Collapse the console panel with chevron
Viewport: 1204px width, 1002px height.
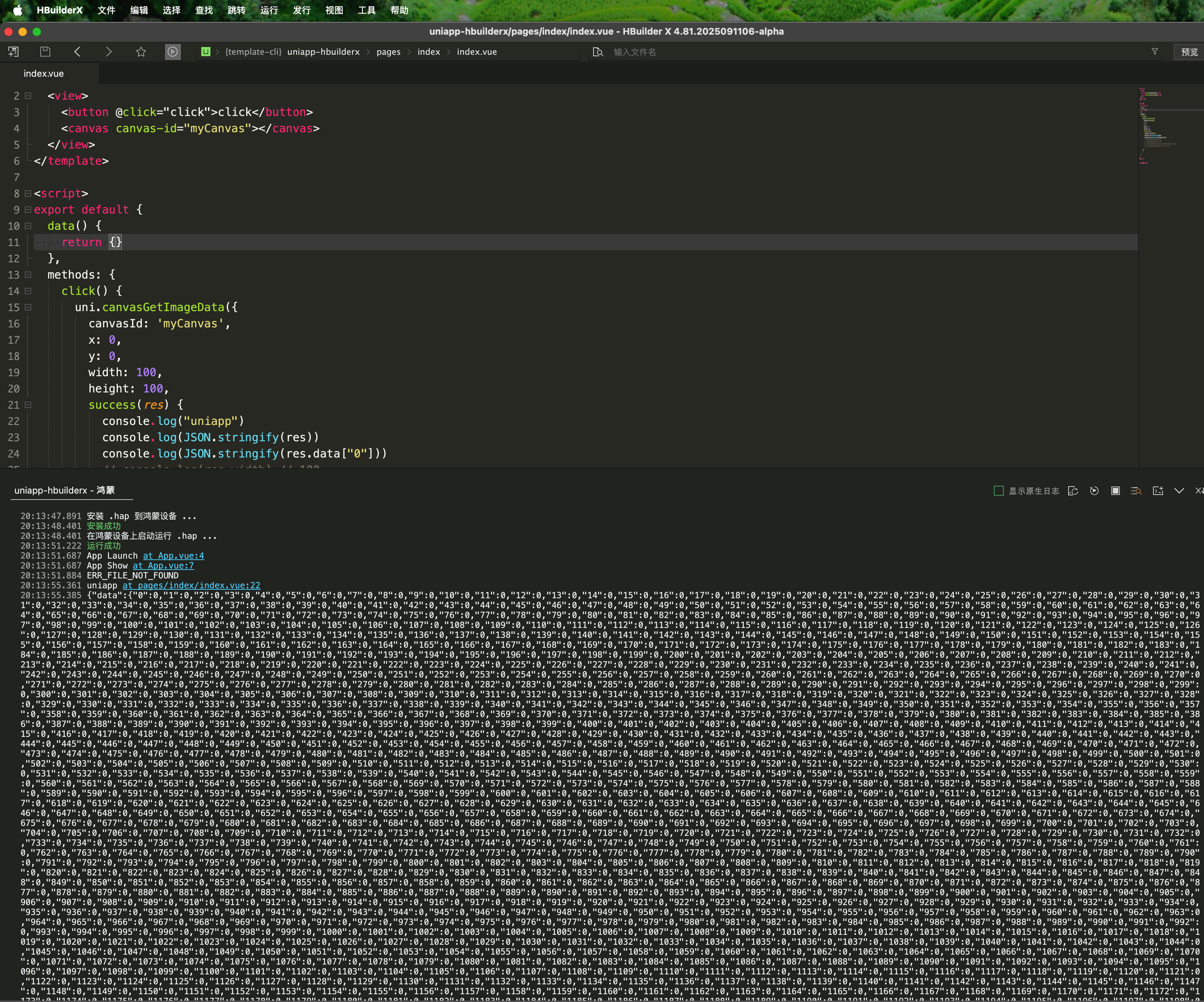coord(1179,491)
